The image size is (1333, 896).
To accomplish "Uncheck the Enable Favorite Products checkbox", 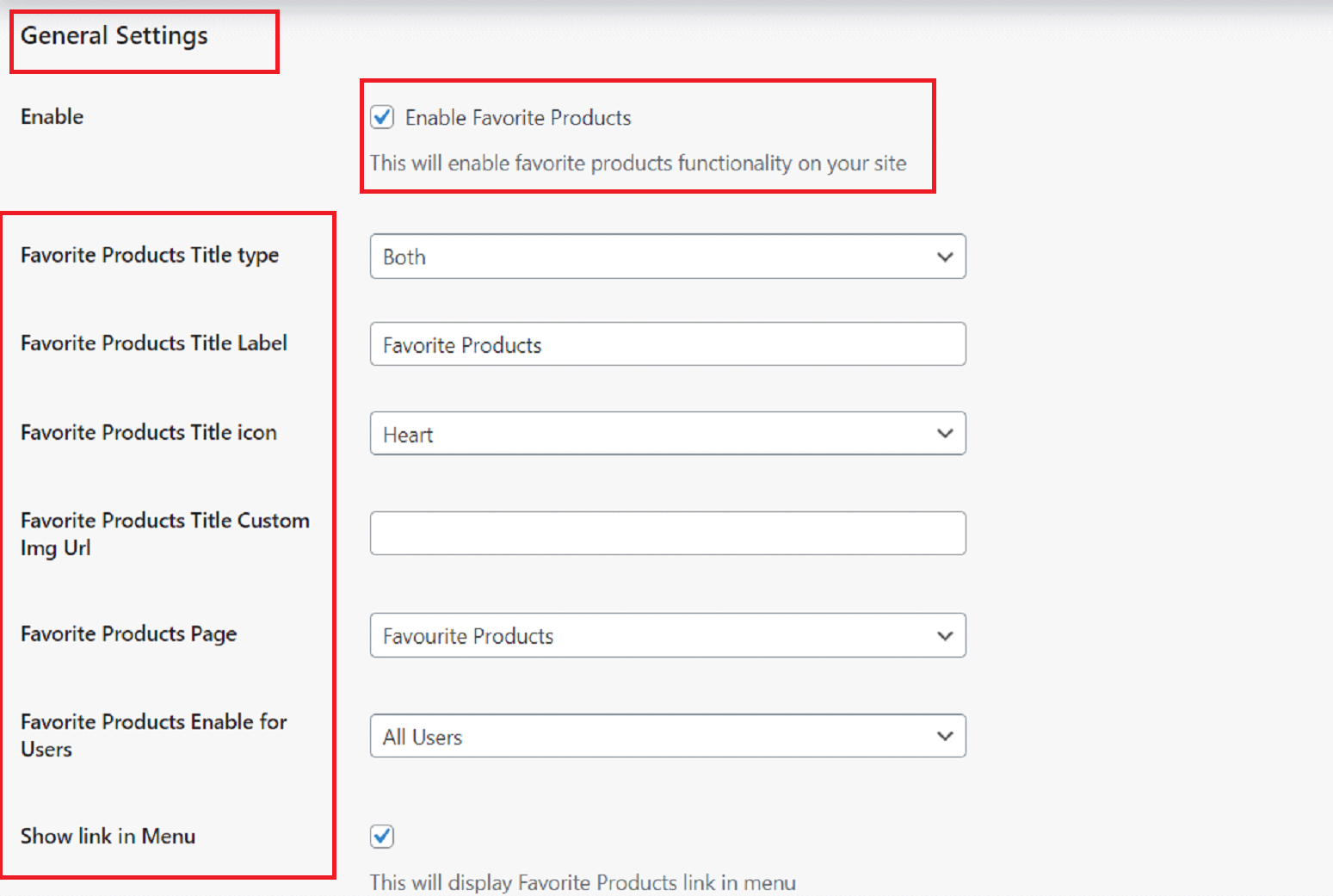I will pyautogui.click(x=382, y=117).
